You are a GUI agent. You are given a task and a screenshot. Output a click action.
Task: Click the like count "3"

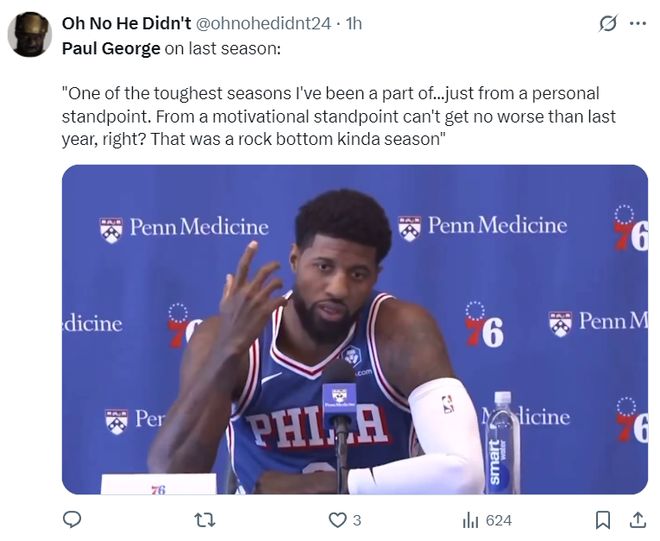point(357,520)
